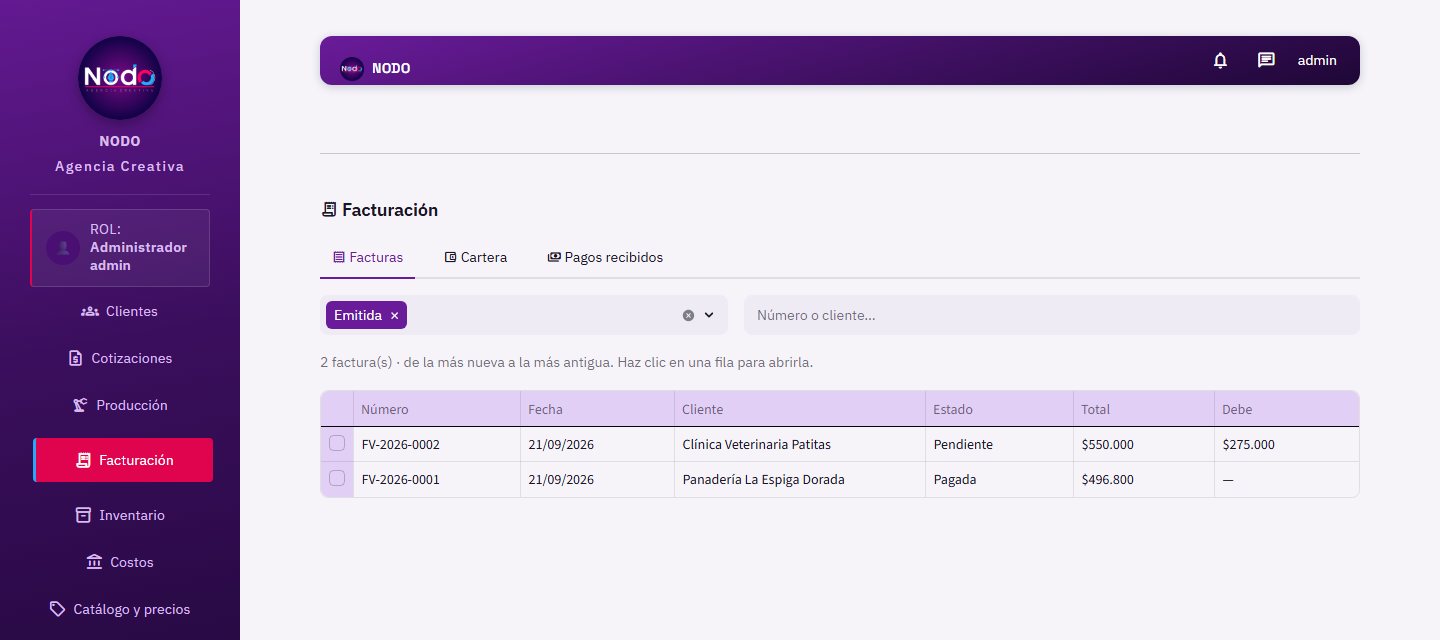Image resolution: width=1440 pixels, height=640 pixels.
Task: Click the Catálogo y precios tag icon
Action: click(58, 609)
